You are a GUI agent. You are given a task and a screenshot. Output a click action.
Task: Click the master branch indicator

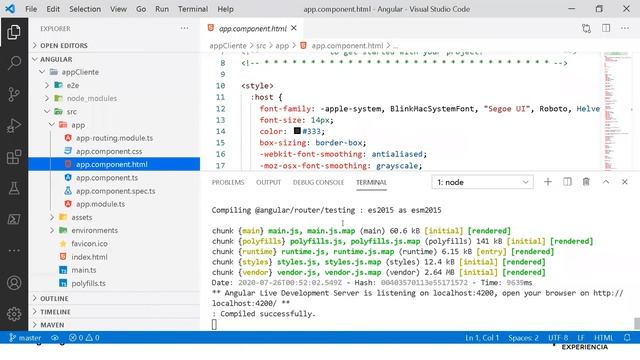pos(25,338)
